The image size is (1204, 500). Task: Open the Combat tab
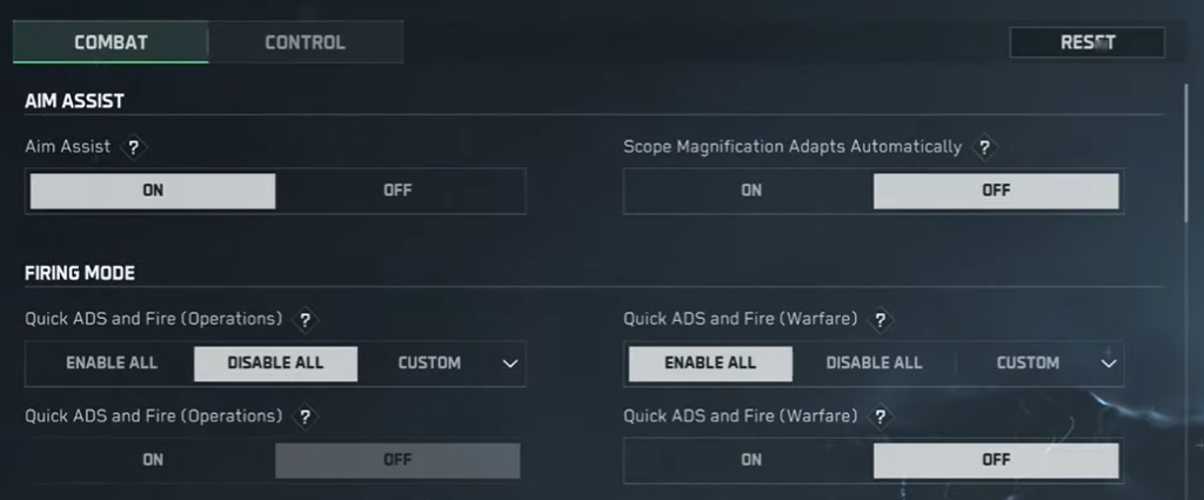pyautogui.click(x=111, y=43)
